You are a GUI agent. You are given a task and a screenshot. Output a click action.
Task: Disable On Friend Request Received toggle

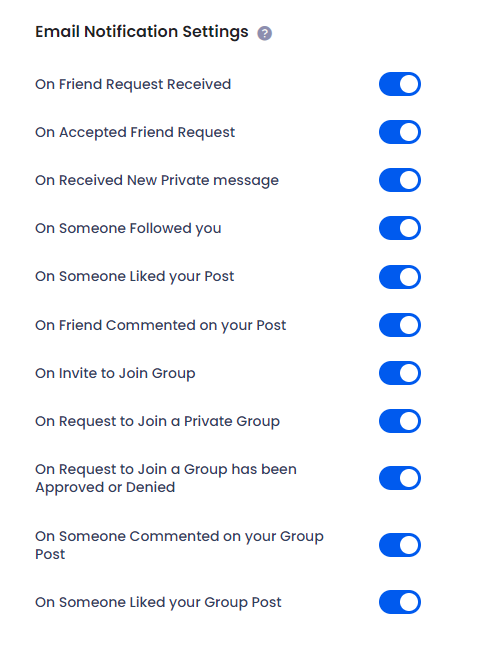[400, 84]
